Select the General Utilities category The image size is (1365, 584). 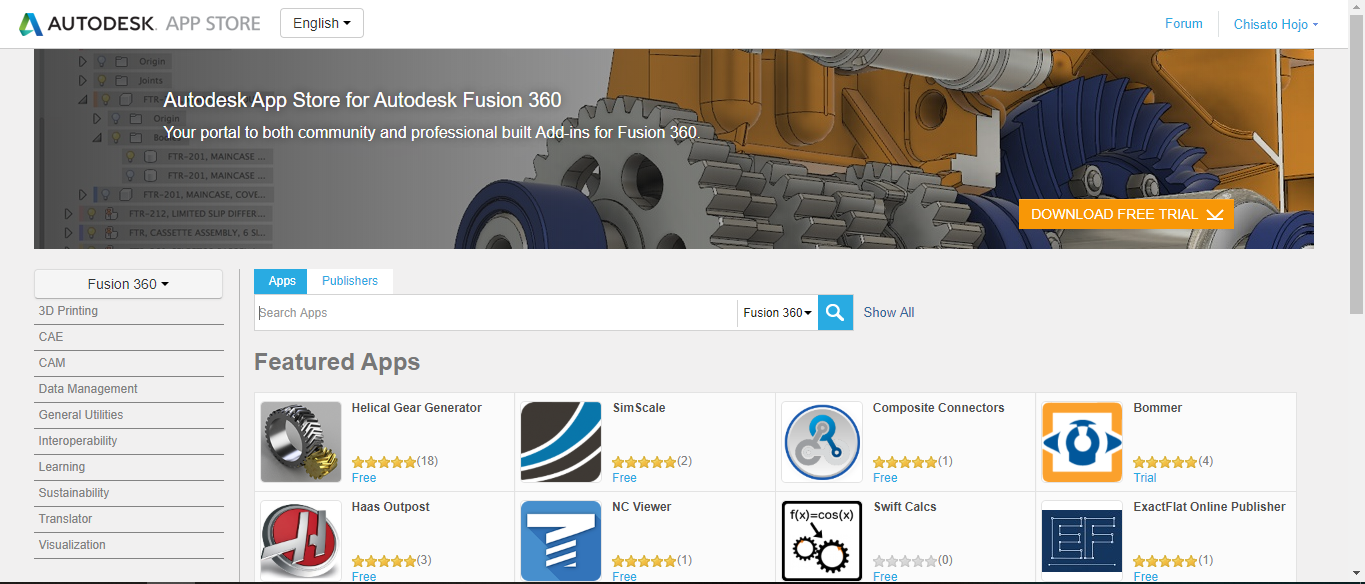(x=129, y=415)
